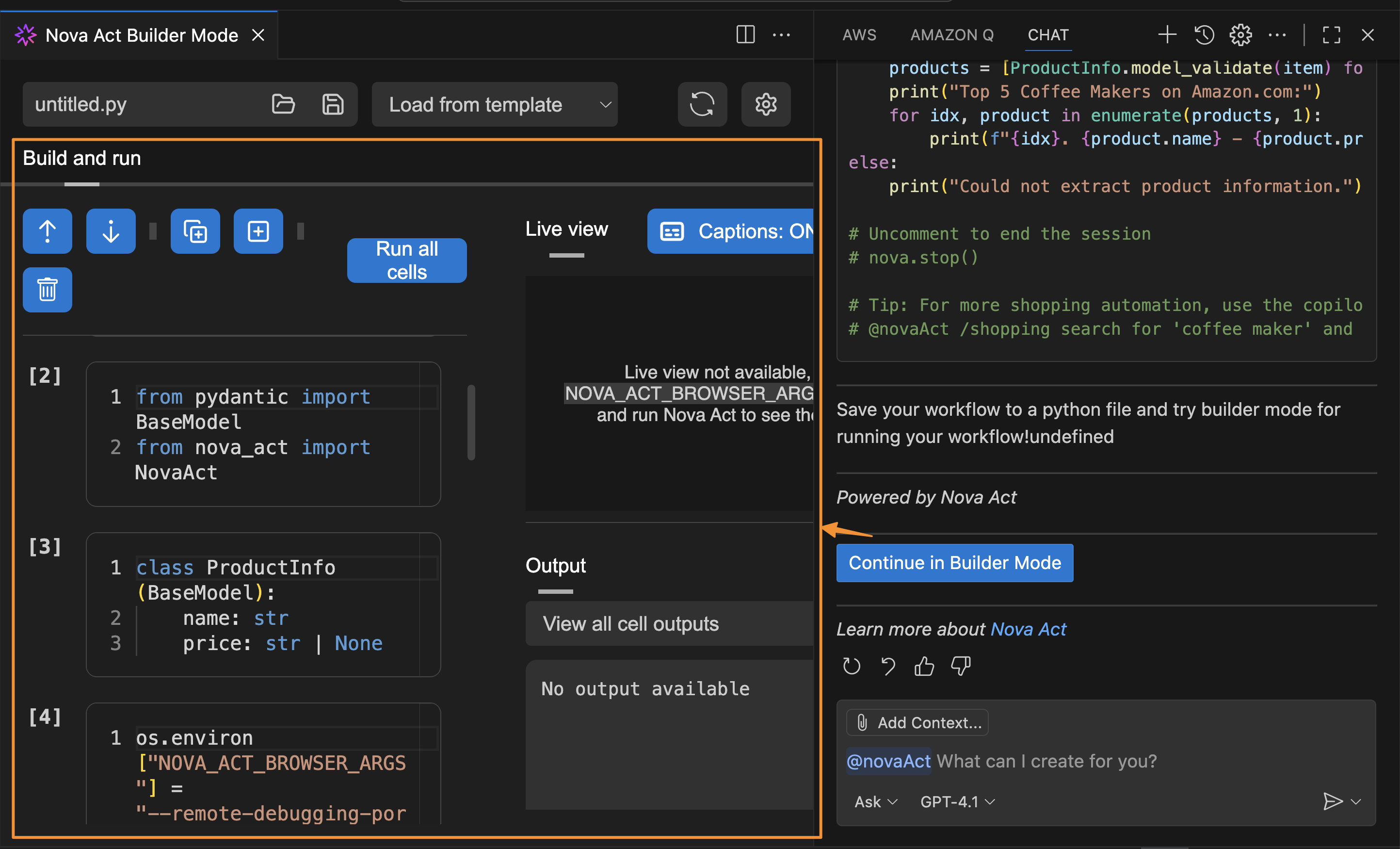Click the add new cell icon

tap(258, 231)
